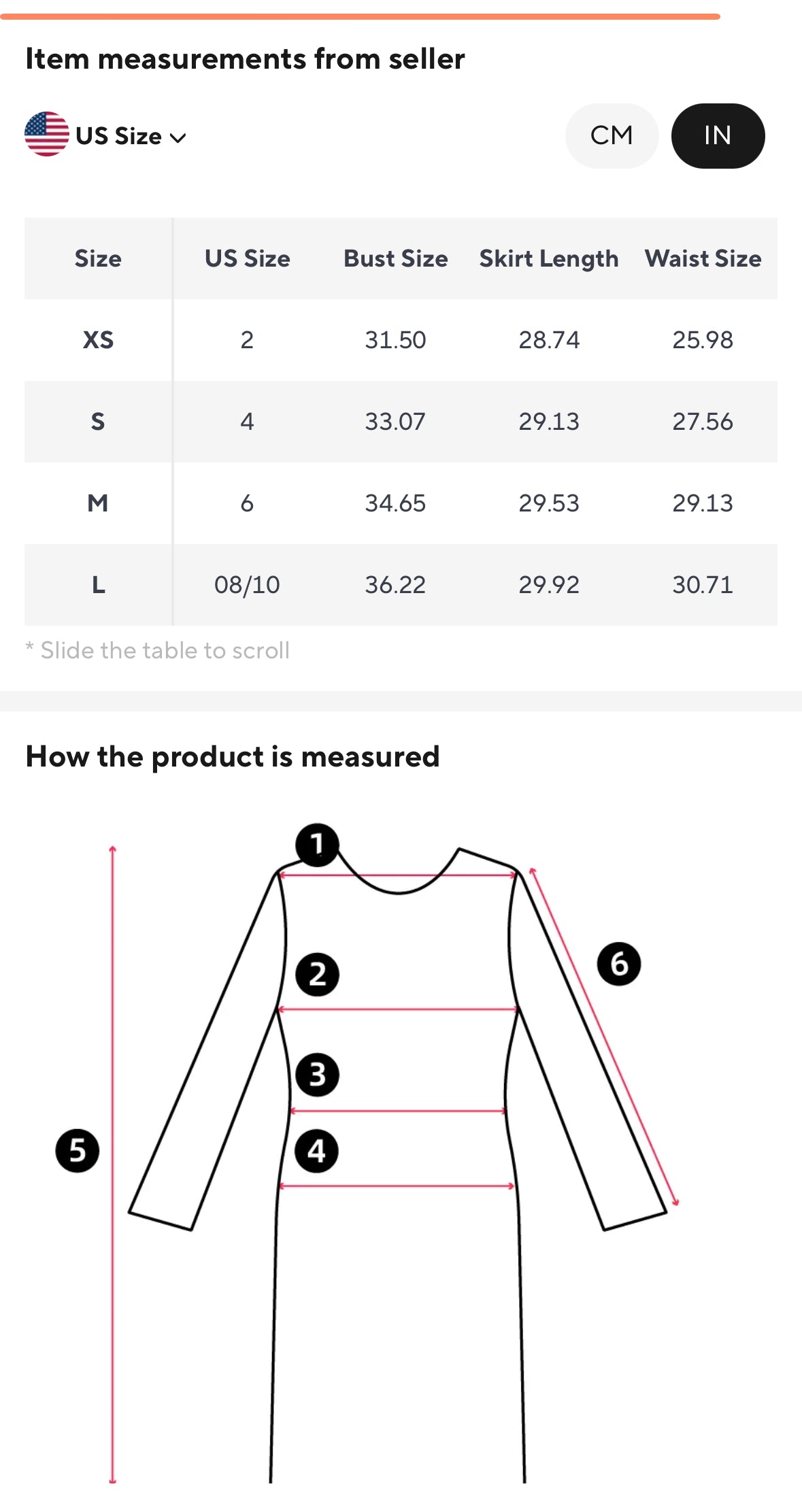Screen dimensions: 802x1512
Task: Click the chevron next to US Size
Action: 178,138
